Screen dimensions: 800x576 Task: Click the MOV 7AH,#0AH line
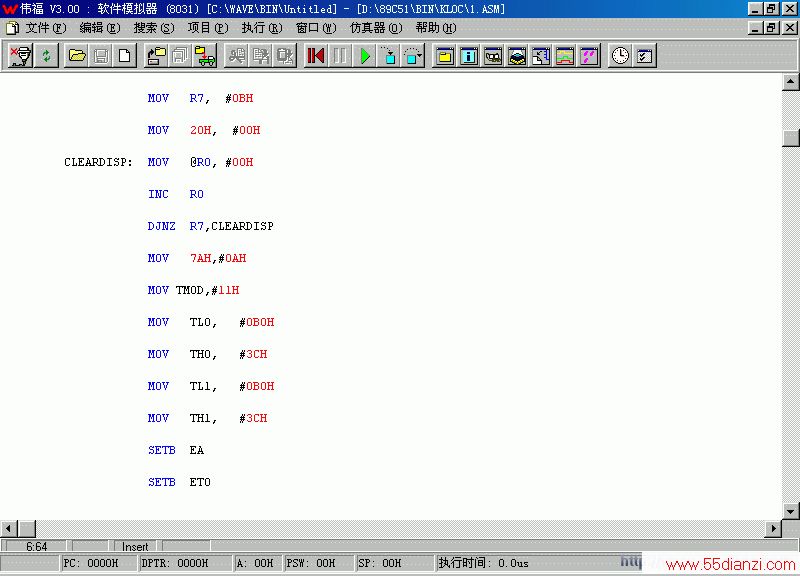(x=197, y=258)
